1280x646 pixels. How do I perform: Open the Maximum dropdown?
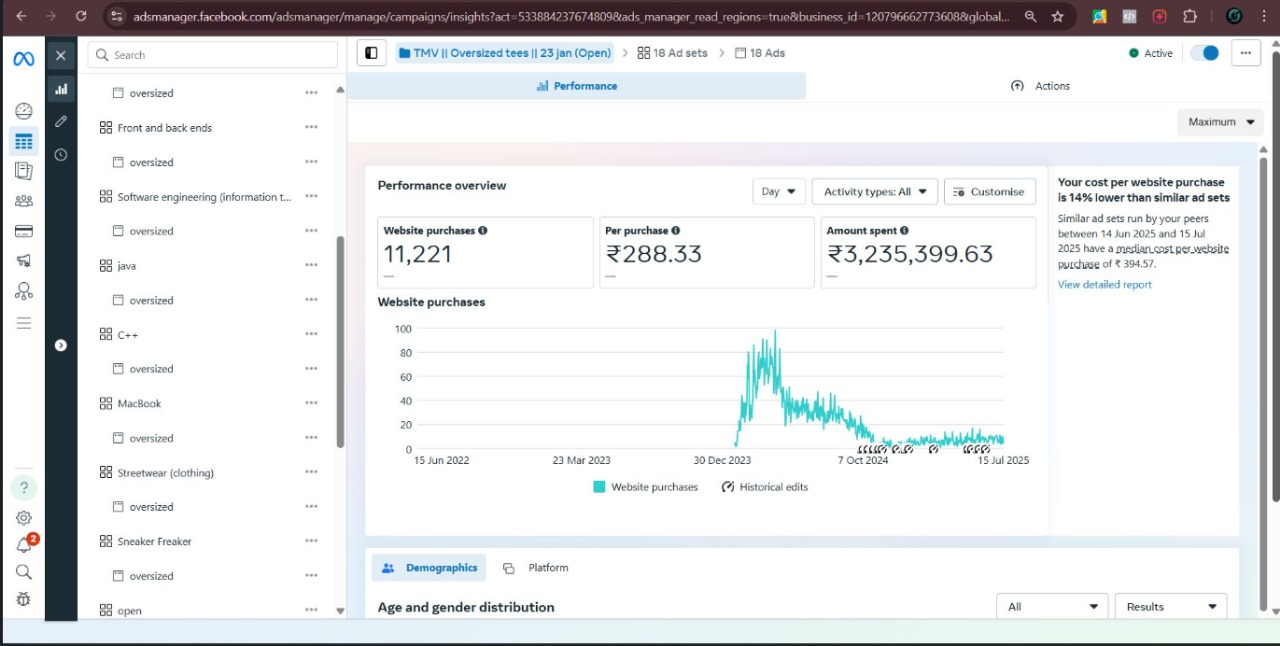[1218, 121]
